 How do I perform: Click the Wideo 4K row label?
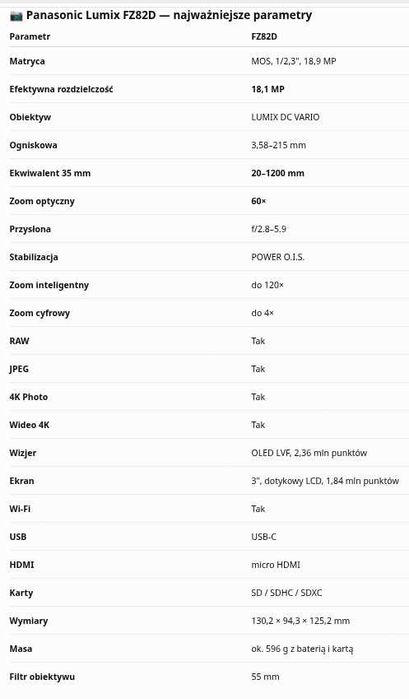pyautogui.click(x=29, y=425)
